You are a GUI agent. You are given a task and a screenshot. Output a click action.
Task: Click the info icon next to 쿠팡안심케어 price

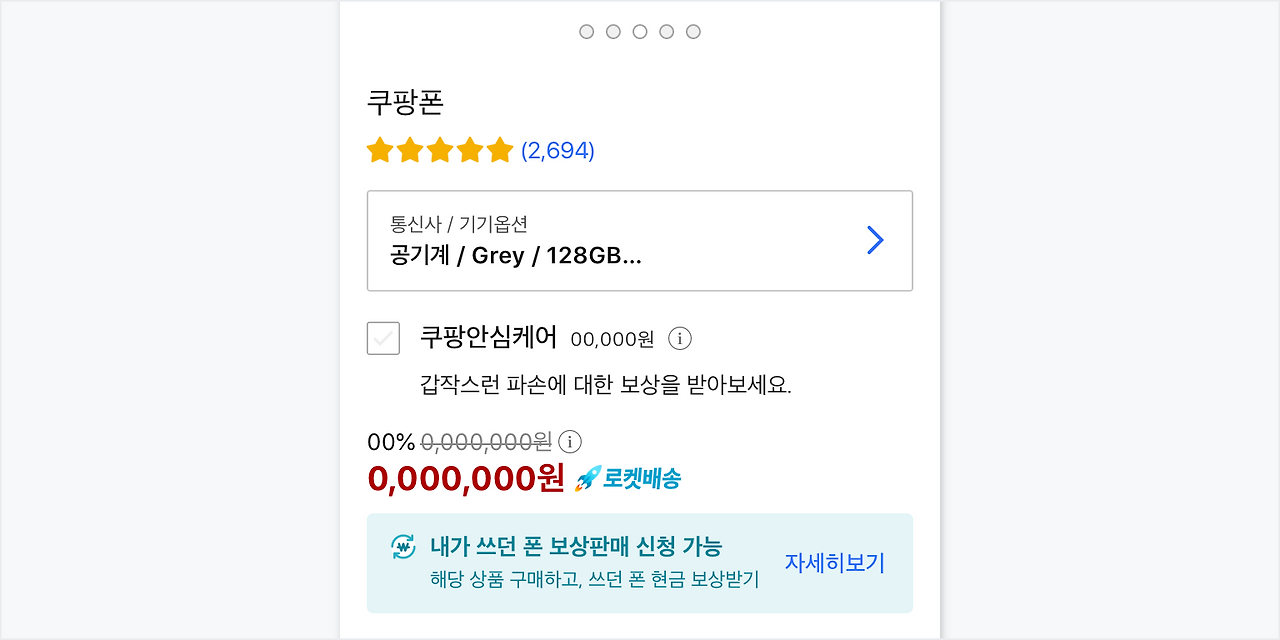(x=680, y=338)
